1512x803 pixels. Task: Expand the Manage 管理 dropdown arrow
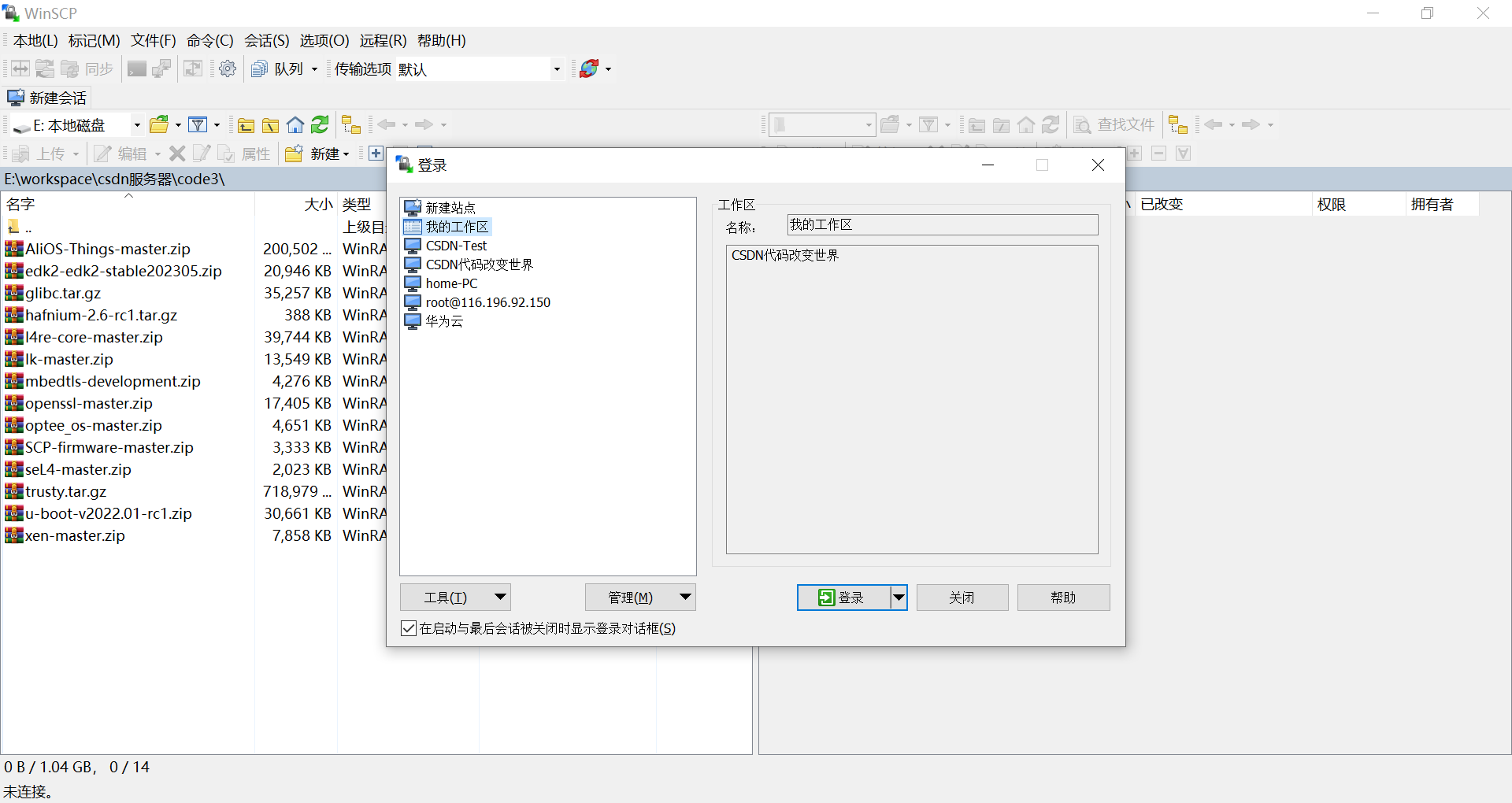[x=685, y=597]
